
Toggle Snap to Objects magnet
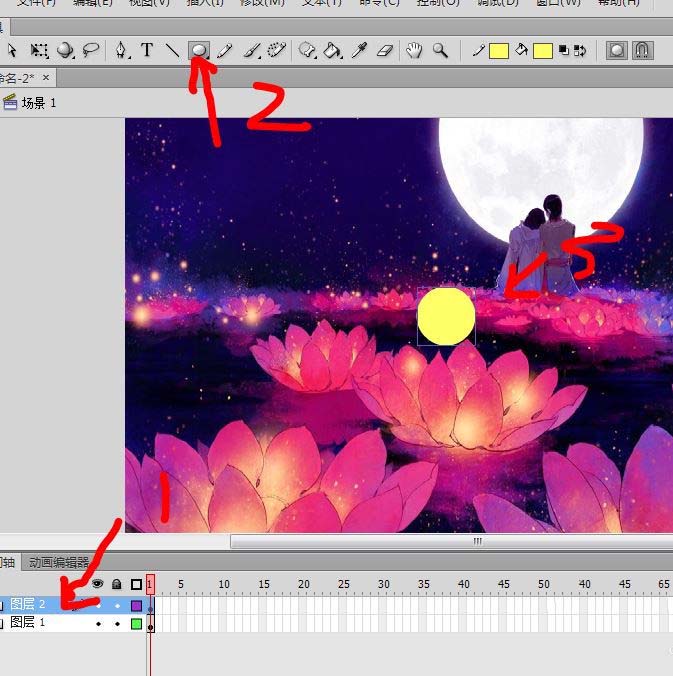(642, 50)
